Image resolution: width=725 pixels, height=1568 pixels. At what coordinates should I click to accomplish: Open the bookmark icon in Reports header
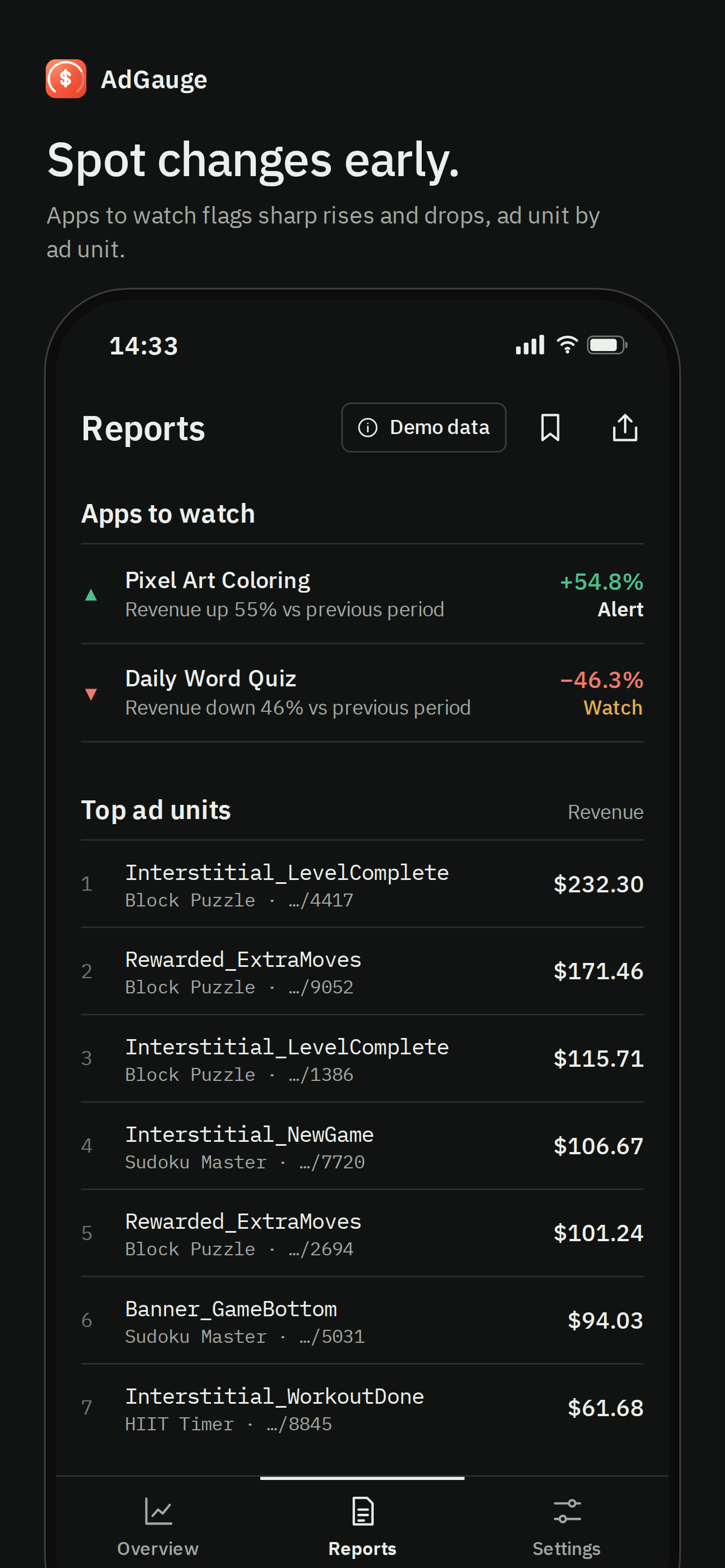click(551, 427)
